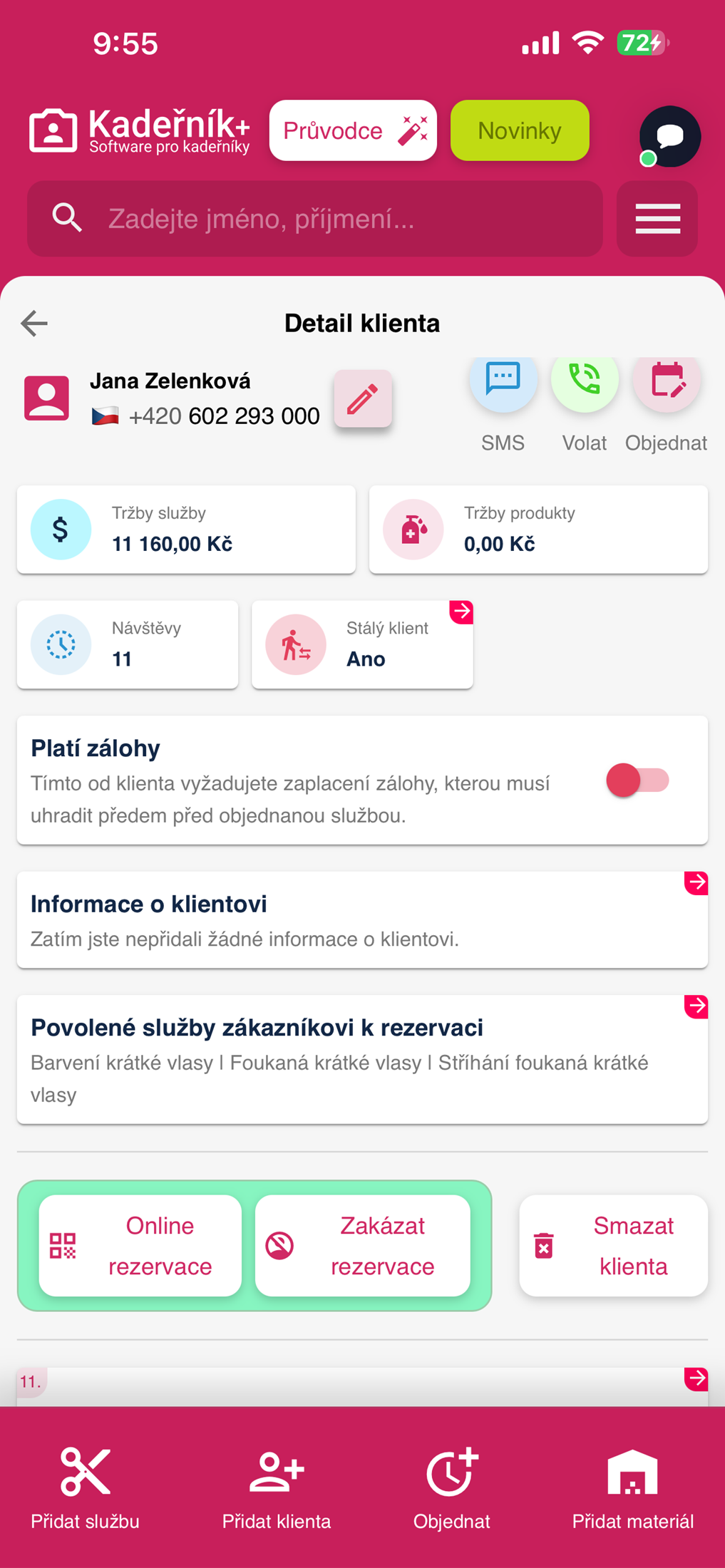Click the Online rezervace button
This screenshot has width=725, height=1568.
pos(140,1246)
